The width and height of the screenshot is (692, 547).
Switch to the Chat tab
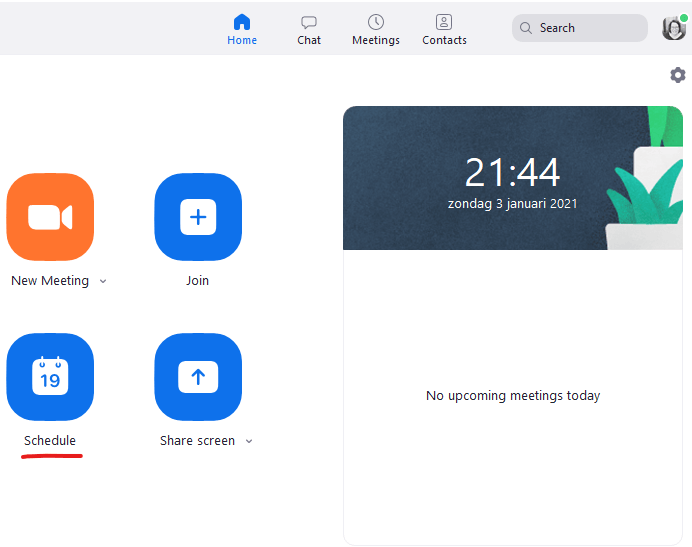309,29
